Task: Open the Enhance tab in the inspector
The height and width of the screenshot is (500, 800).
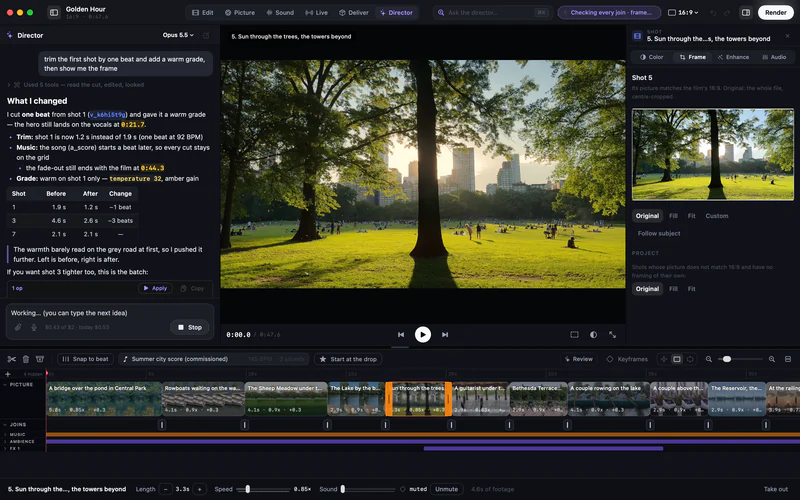Action: point(733,57)
